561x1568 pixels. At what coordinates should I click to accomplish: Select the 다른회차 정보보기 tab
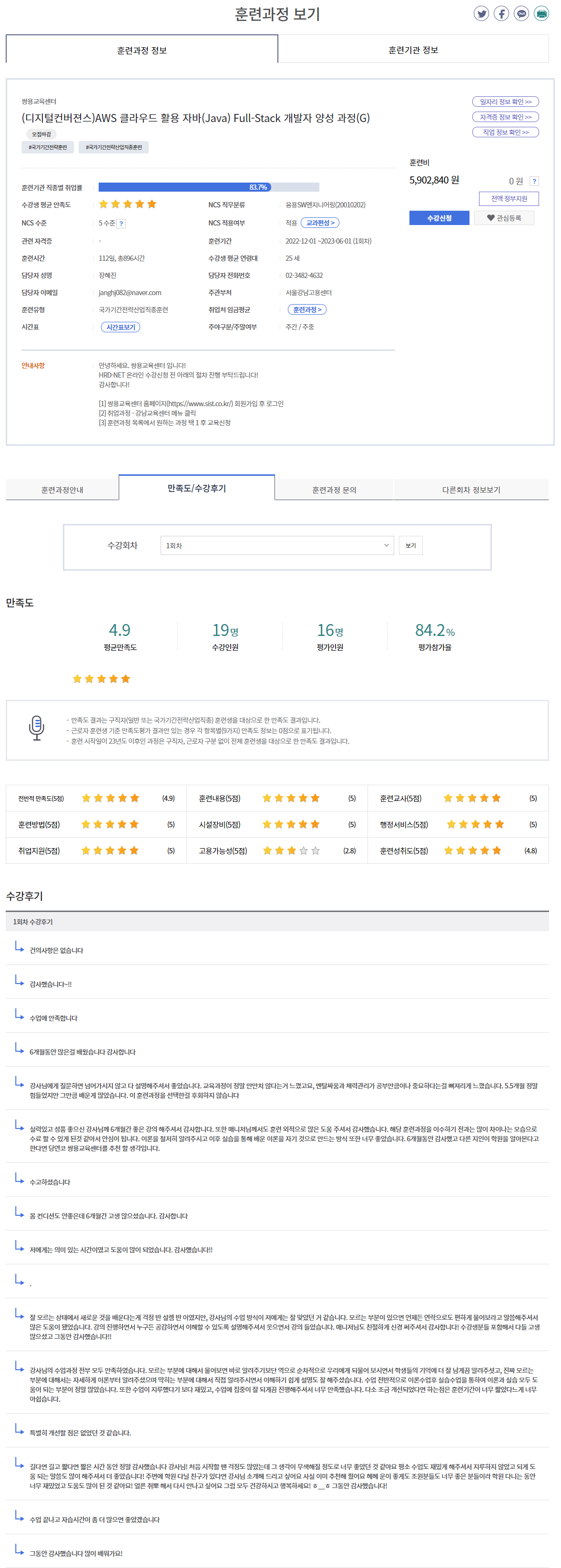pyautogui.click(x=471, y=490)
